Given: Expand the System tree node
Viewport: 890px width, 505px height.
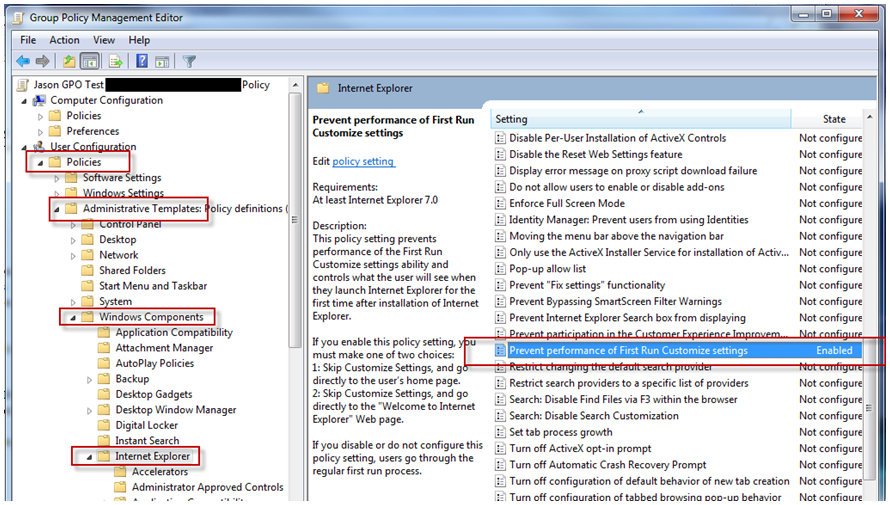Looking at the screenshot, I should pos(73,302).
